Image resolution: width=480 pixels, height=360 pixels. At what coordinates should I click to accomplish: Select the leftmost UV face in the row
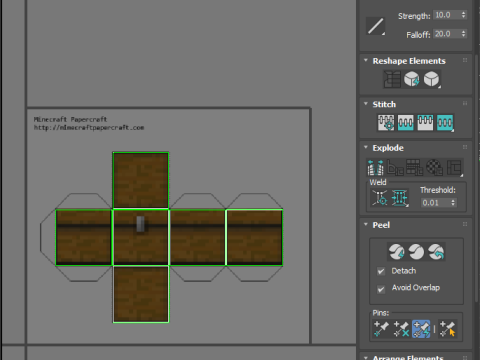click(84, 237)
